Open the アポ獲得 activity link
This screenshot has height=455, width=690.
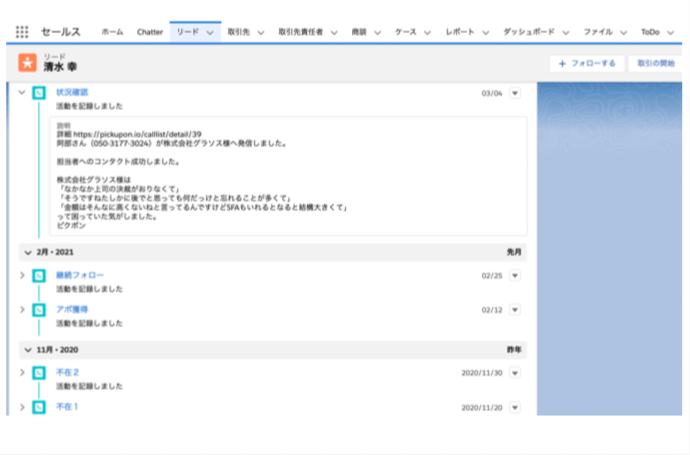[73, 310]
